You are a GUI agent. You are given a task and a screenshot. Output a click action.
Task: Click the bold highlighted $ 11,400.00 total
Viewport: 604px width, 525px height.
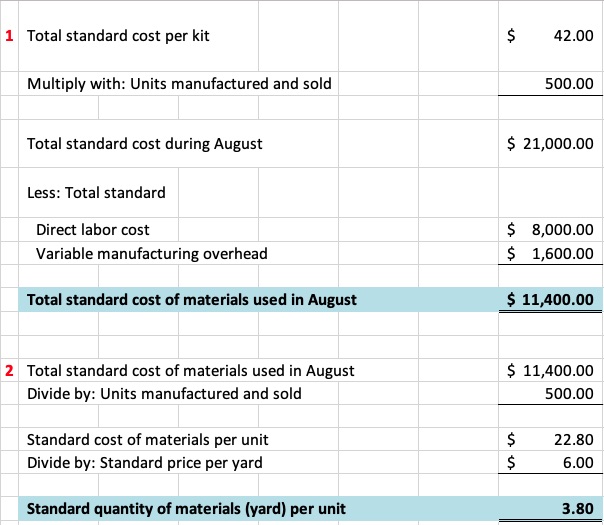tap(550, 299)
